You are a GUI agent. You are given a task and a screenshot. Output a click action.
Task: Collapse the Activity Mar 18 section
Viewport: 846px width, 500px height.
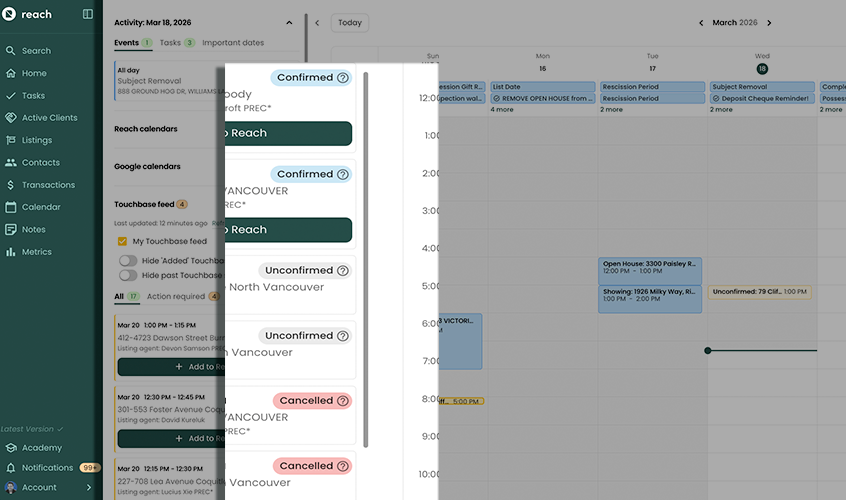click(x=290, y=22)
